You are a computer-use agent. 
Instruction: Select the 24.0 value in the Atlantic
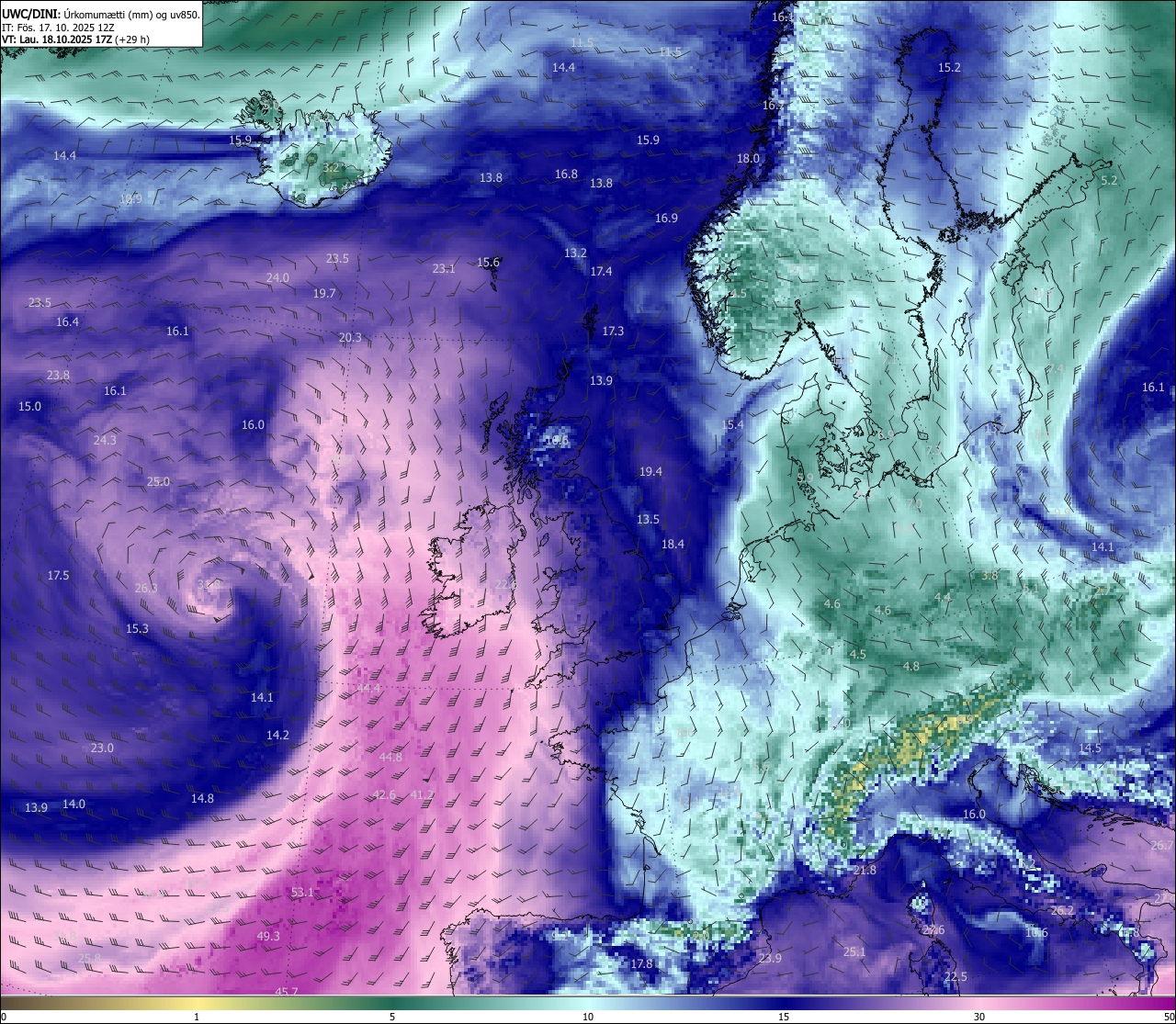277,277
